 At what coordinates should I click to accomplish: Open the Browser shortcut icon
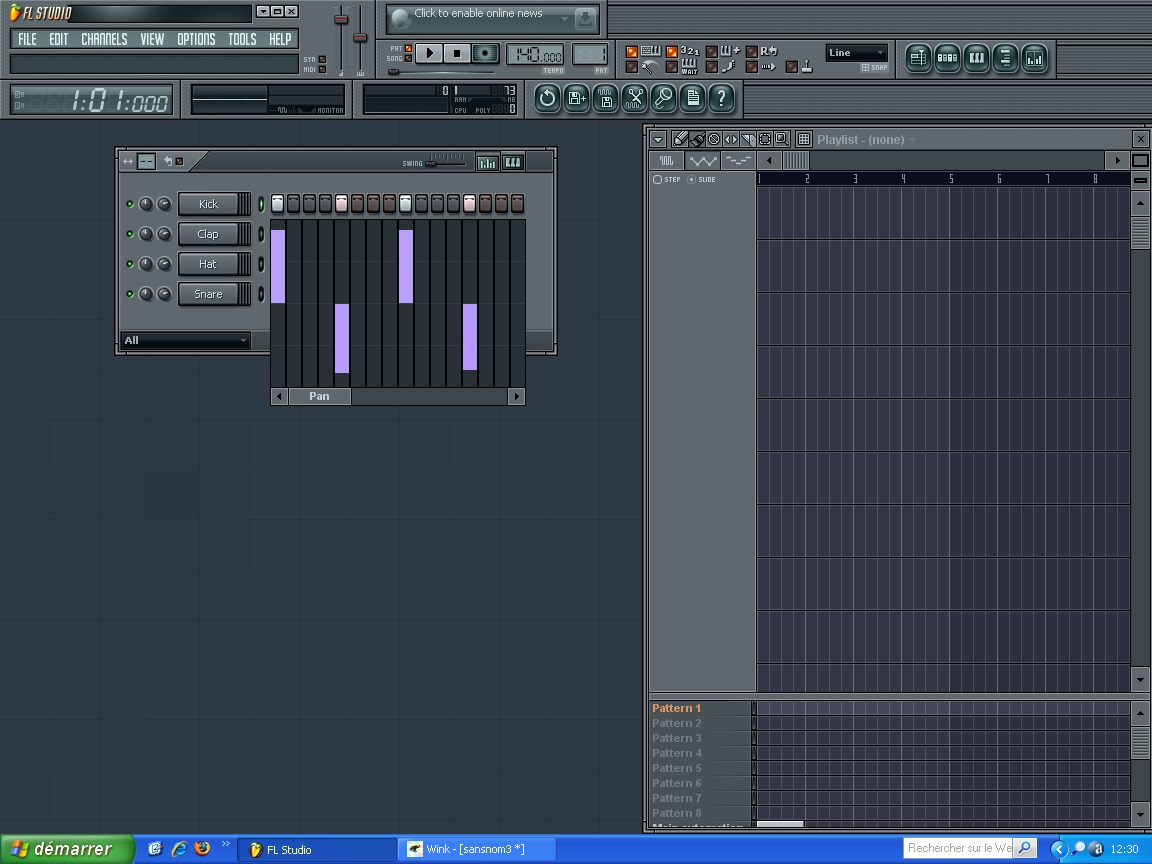pos(1005,58)
